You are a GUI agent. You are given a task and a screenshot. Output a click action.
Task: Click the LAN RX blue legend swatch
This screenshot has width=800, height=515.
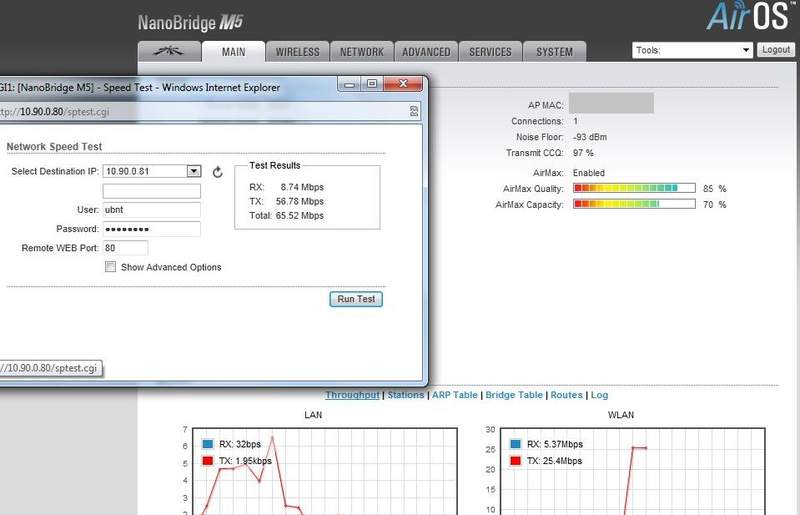(208, 444)
